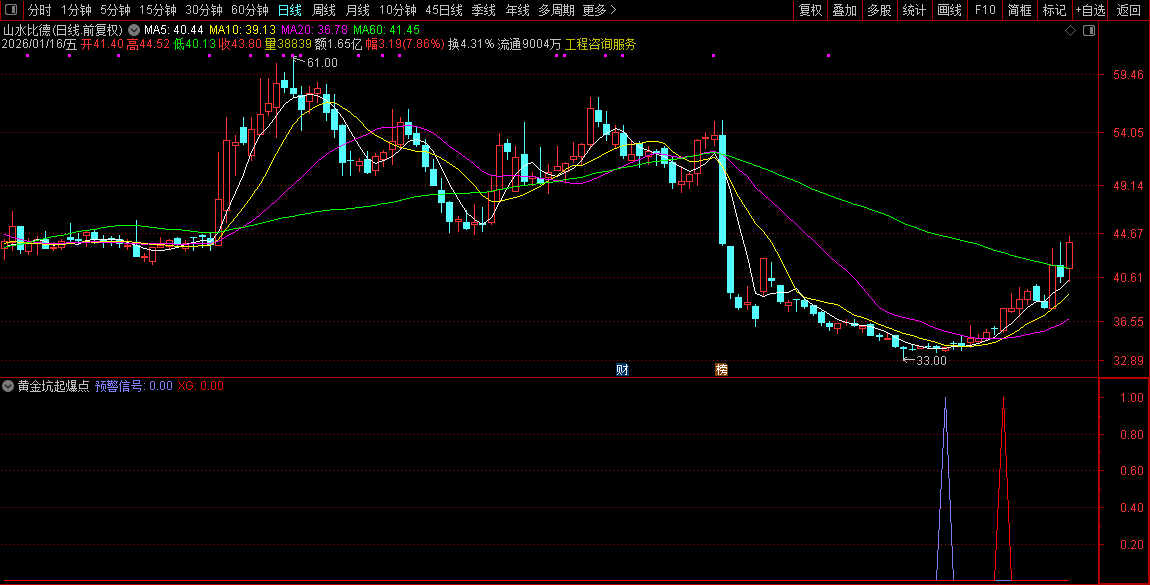The width and height of the screenshot is (1150, 585).
Task: Click the diamond icon above the chart
Action: tap(1070, 30)
